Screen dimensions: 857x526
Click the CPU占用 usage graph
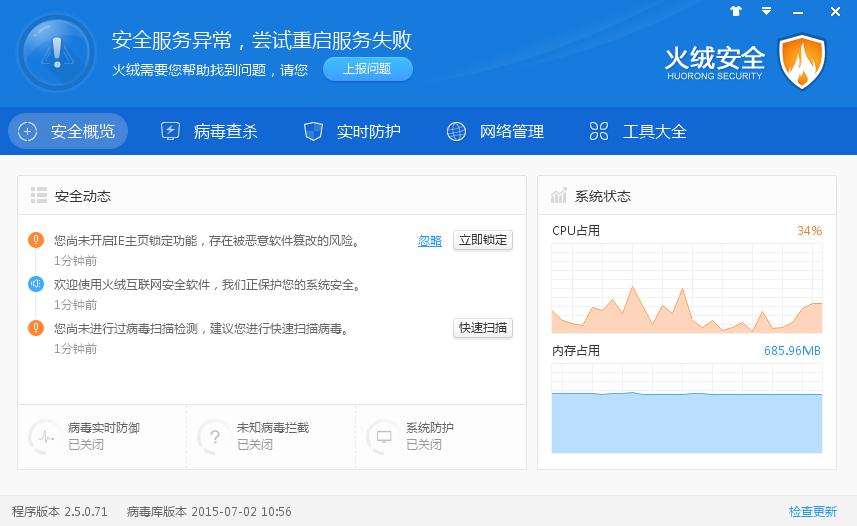(686, 290)
